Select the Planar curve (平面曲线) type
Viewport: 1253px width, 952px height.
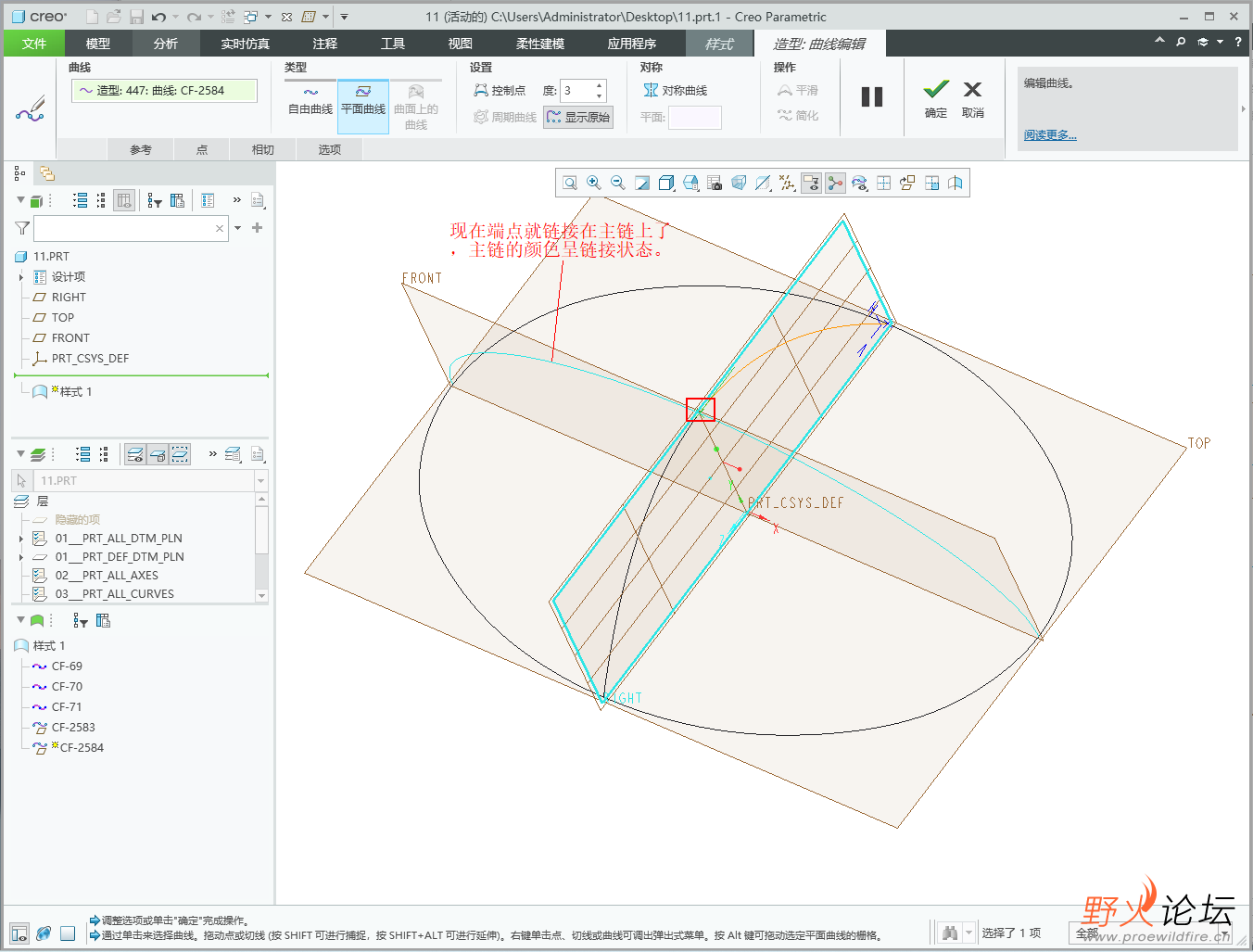coord(363,107)
